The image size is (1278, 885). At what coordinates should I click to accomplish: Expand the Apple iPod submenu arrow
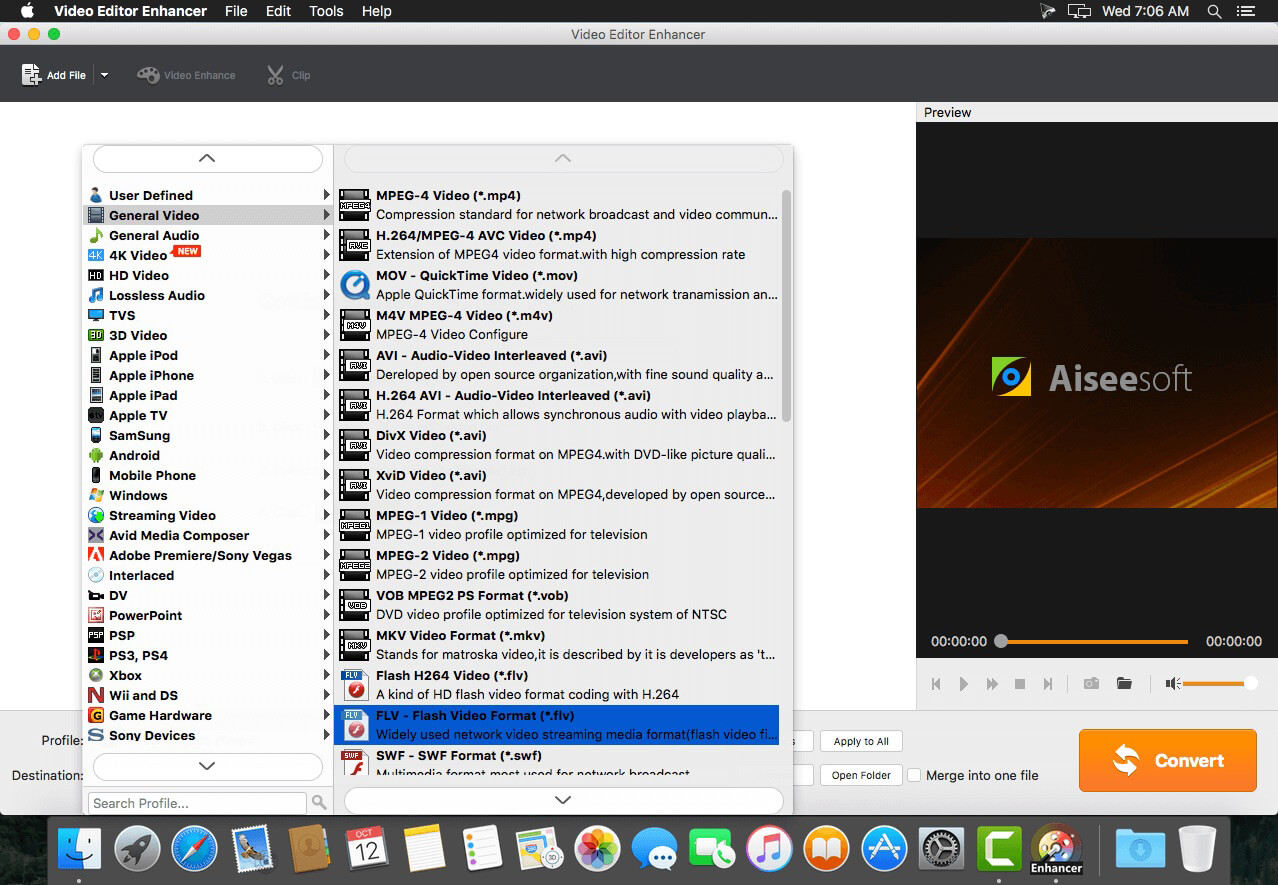point(326,355)
